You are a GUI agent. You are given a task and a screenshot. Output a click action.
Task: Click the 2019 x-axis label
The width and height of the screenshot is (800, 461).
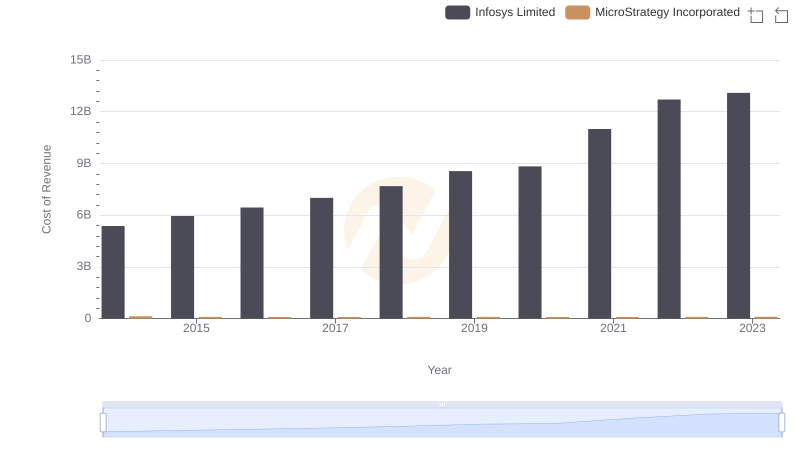(x=474, y=328)
